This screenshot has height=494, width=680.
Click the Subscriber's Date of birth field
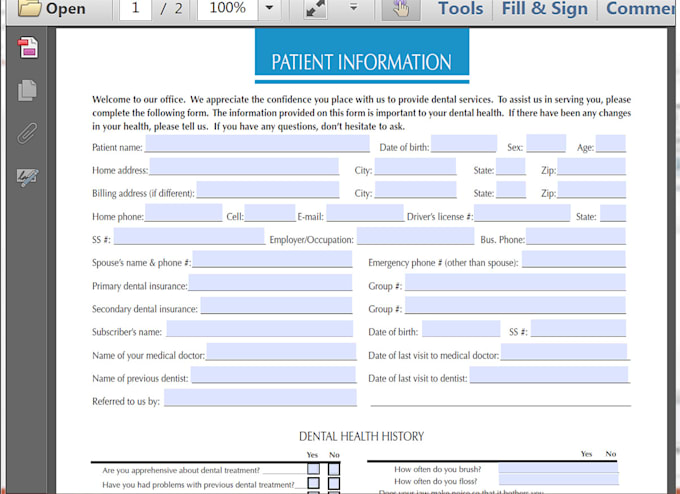(461, 328)
